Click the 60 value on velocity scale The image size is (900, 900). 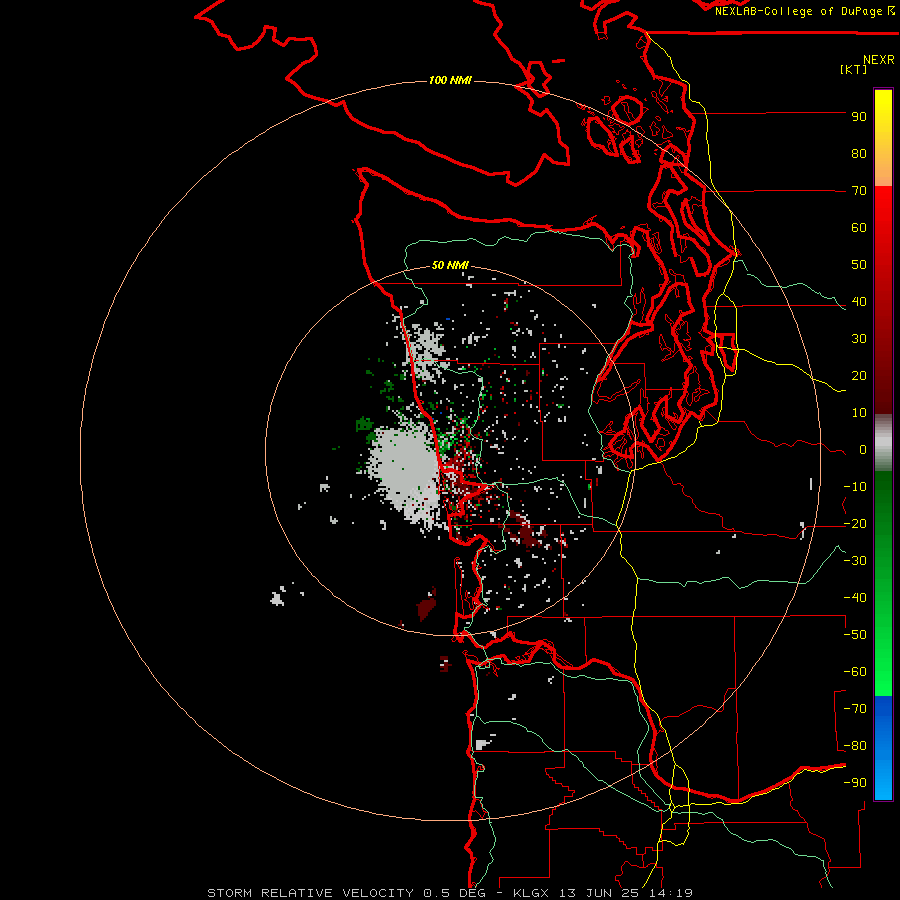tap(859, 228)
